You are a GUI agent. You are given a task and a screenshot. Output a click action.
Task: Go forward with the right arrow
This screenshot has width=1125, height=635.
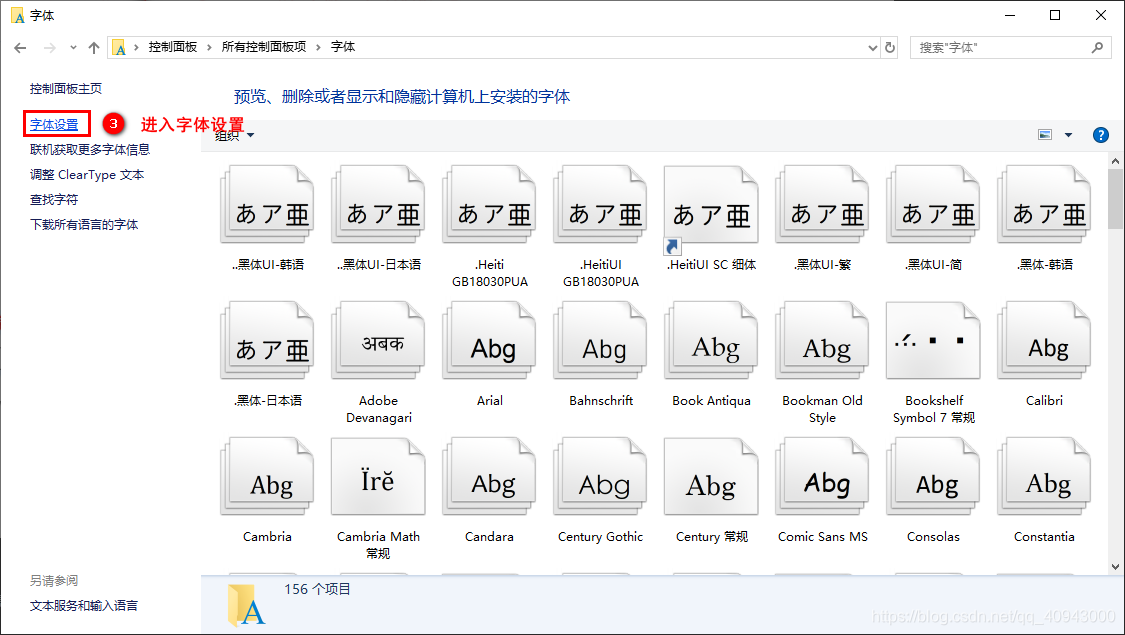tap(50, 48)
